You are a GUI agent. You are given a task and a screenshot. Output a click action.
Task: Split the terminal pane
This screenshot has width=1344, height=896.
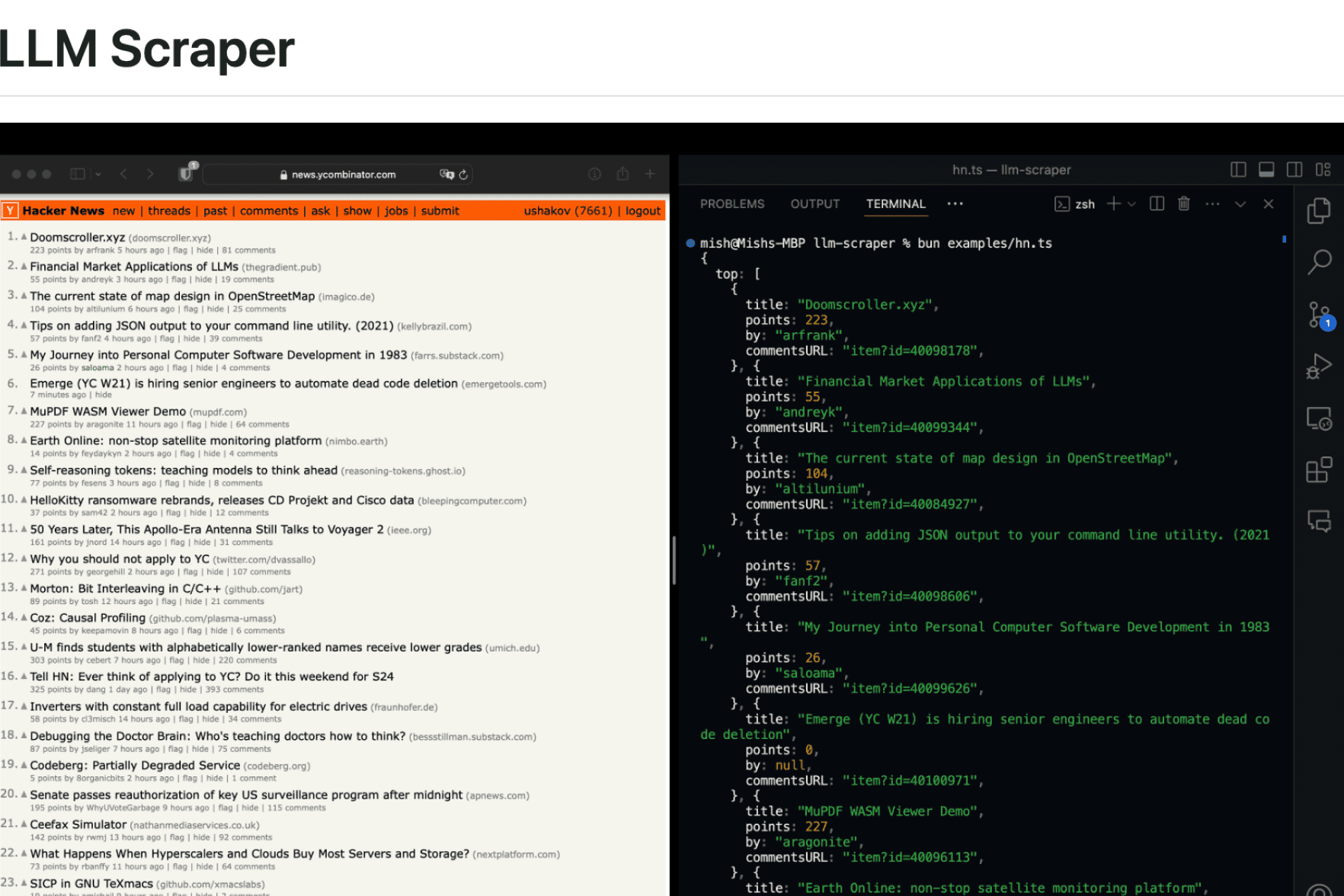pyautogui.click(x=1157, y=203)
